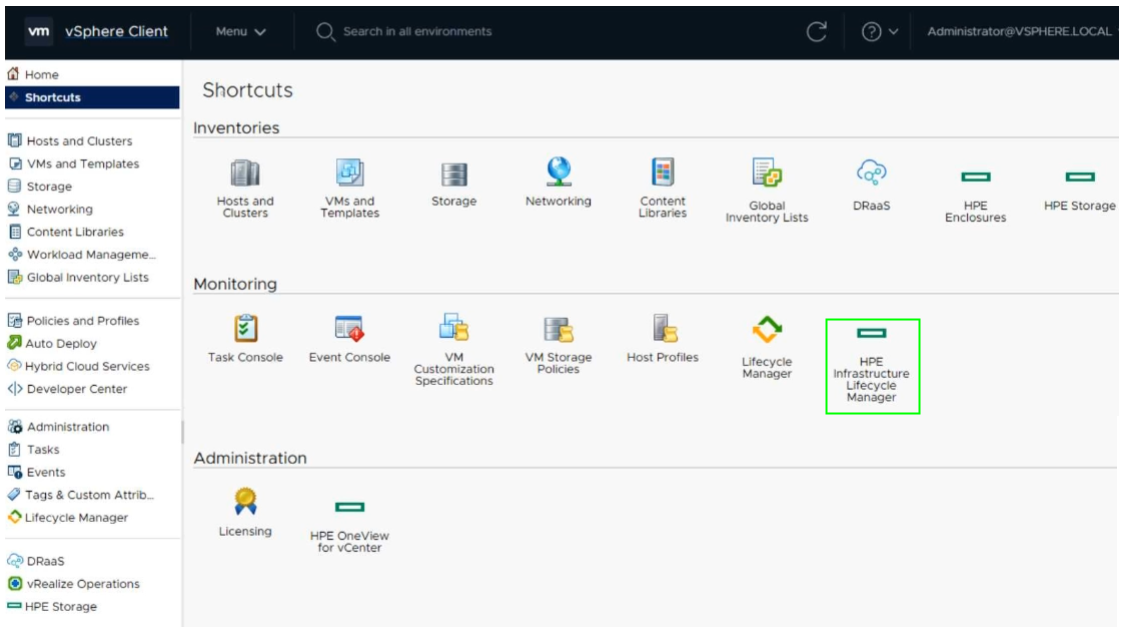Screen dimensions: 1123x627
Task: Select Tags & Custom Attributes in sidebar
Action: (x=92, y=495)
